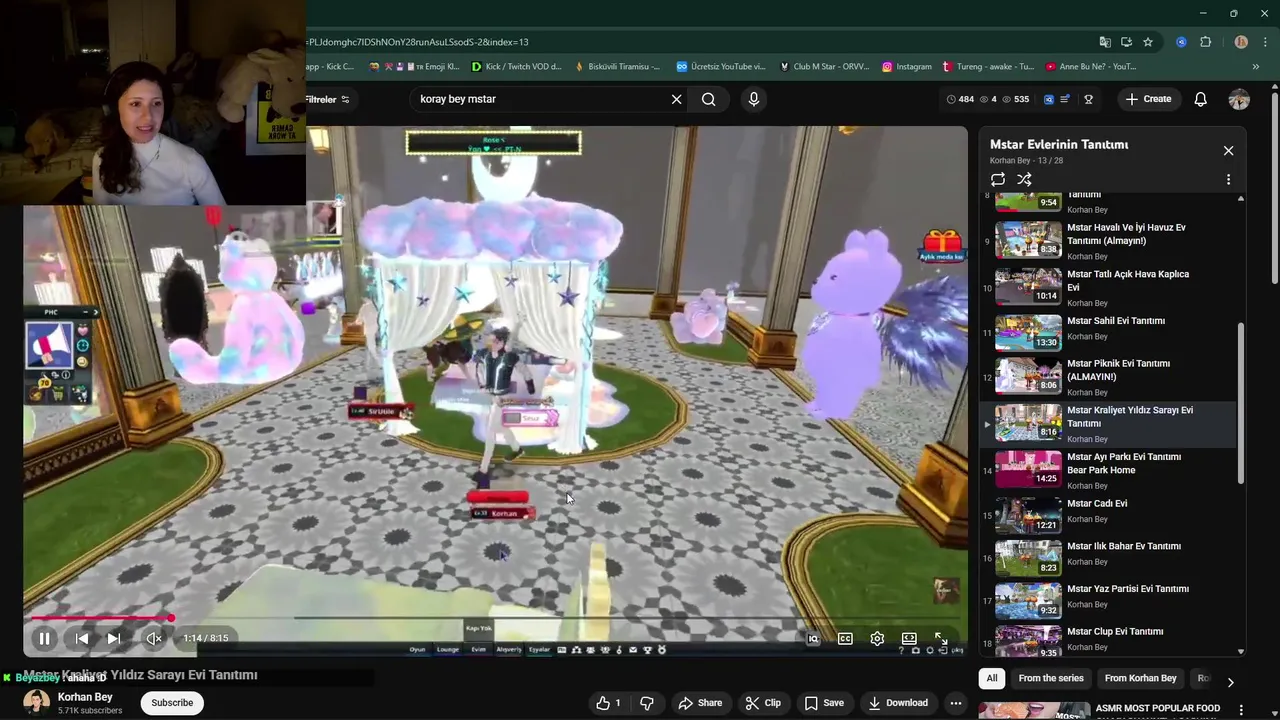Open the Create menu
The image size is (1280, 720).
pos(1148,99)
